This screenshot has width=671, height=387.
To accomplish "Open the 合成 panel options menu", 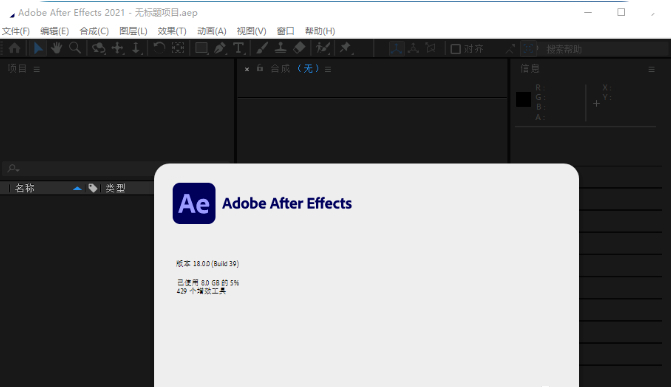I will pos(328,69).
